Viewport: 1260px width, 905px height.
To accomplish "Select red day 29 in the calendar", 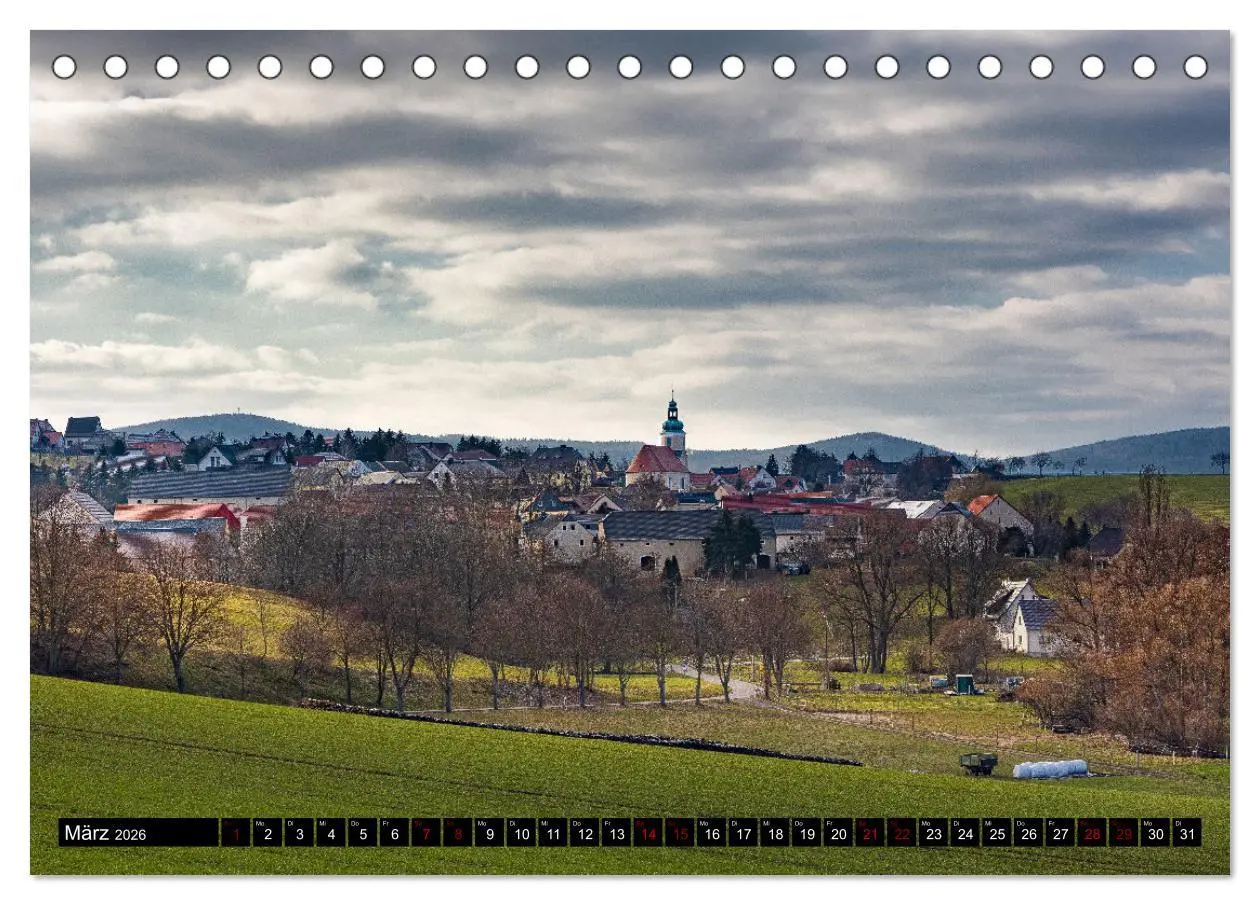I will click(x=1124, y=833).
